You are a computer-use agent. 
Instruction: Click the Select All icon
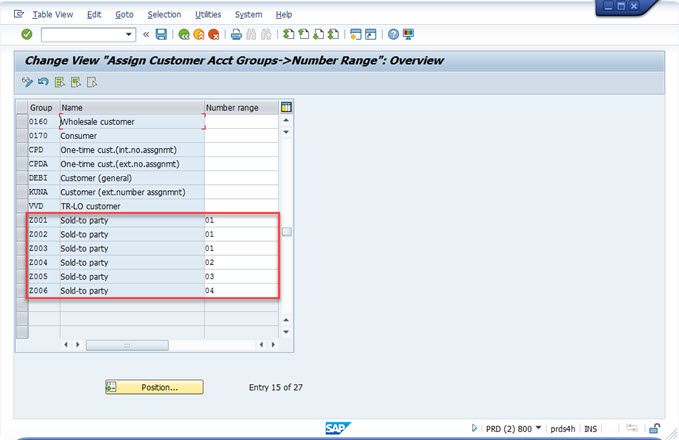pyautogui.click(x=59, y=82)
